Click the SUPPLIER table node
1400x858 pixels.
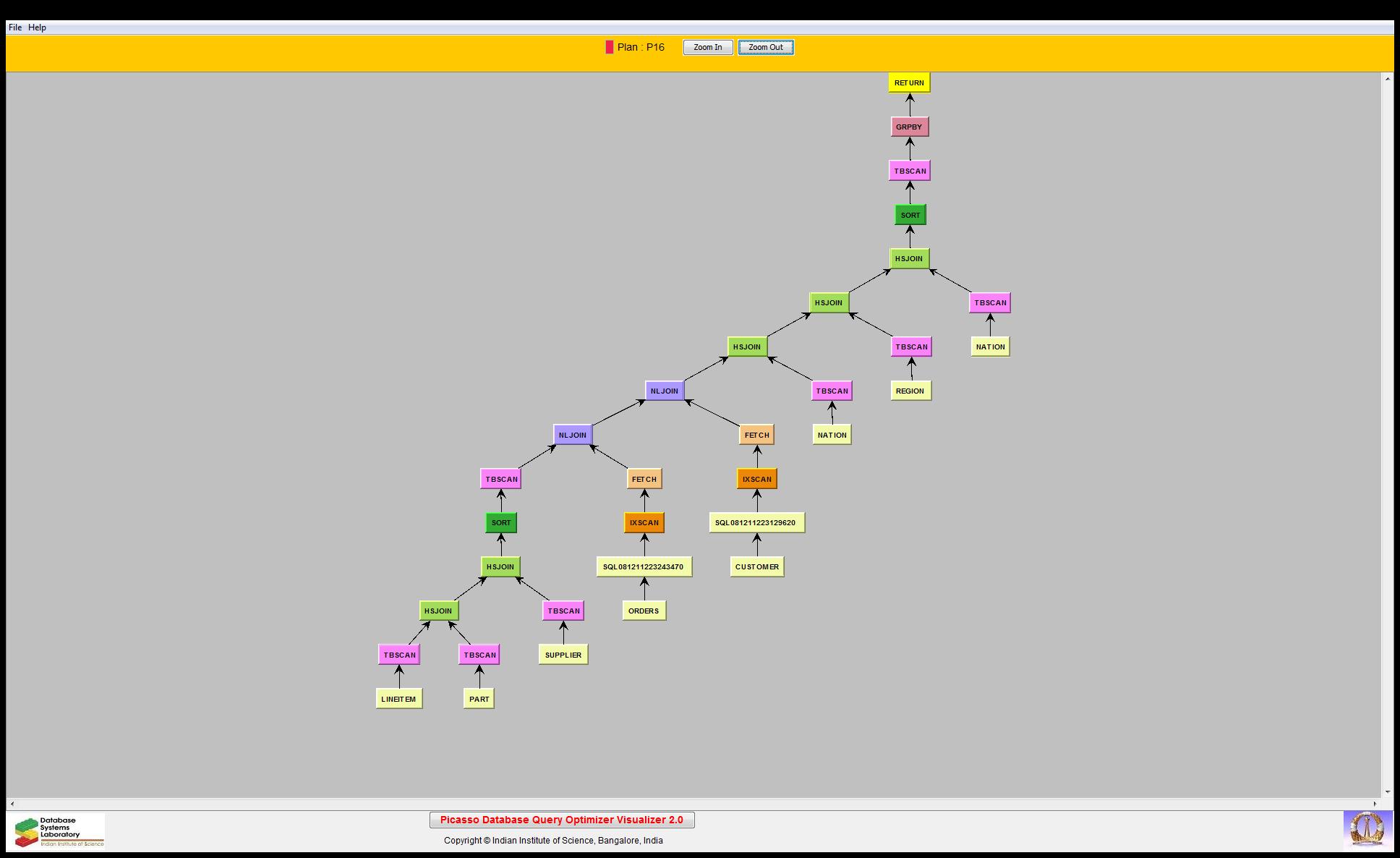pos(563,655)
